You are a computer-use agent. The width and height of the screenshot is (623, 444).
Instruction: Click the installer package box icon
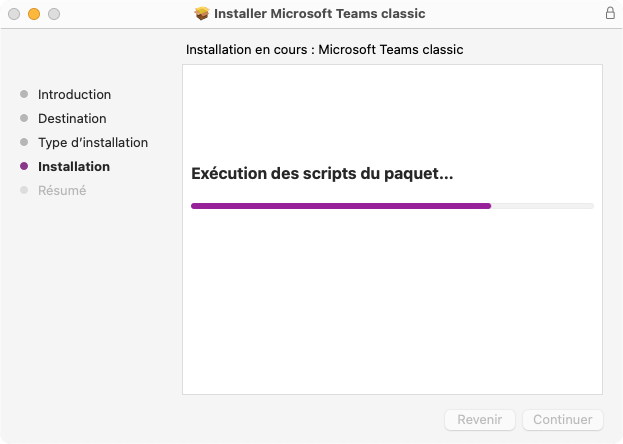tap(202, 14)
